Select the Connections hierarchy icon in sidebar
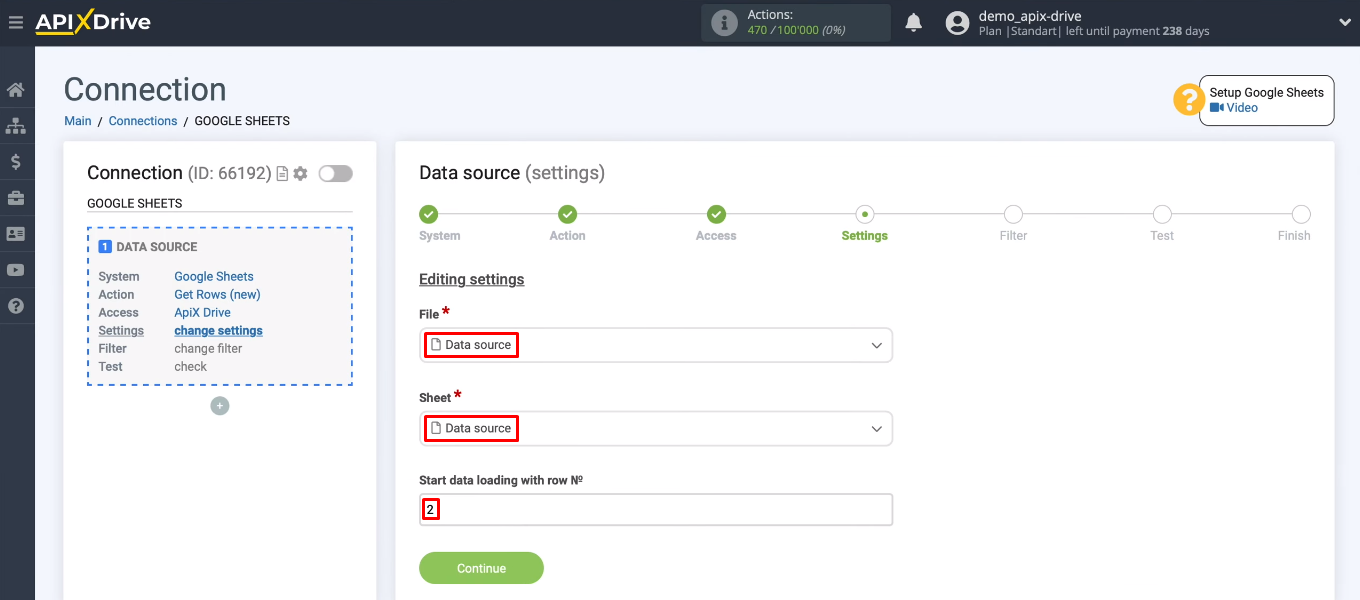This screenshot has width=1360, height=600. (16, 125)
